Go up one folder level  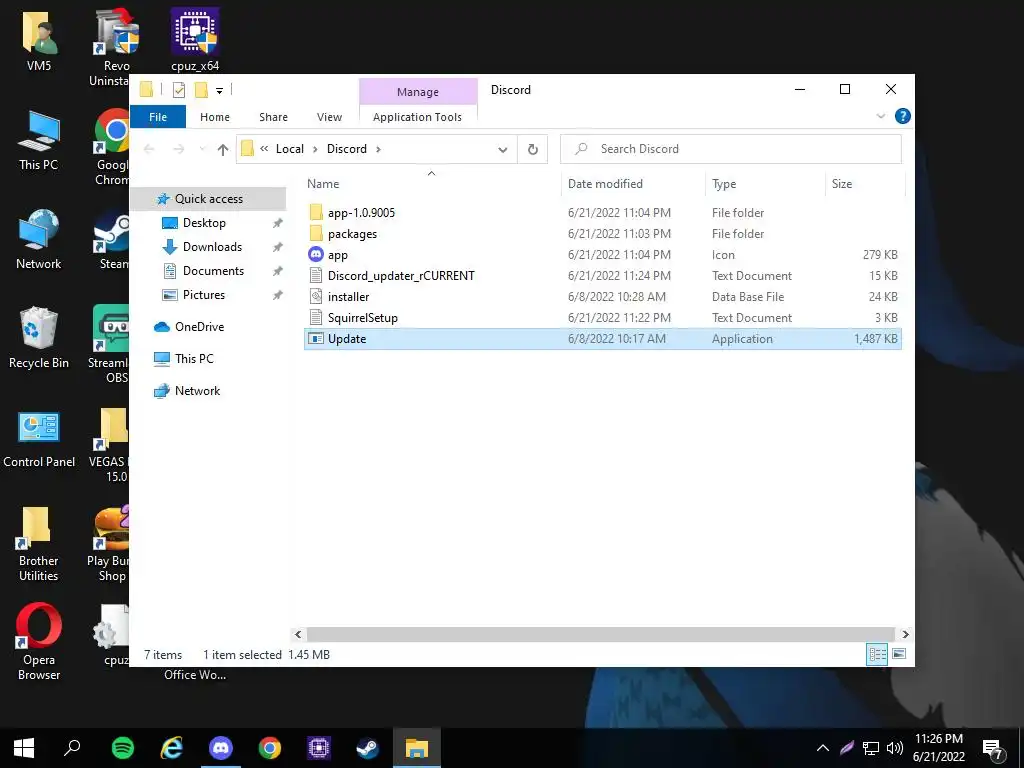pos(223,150)
